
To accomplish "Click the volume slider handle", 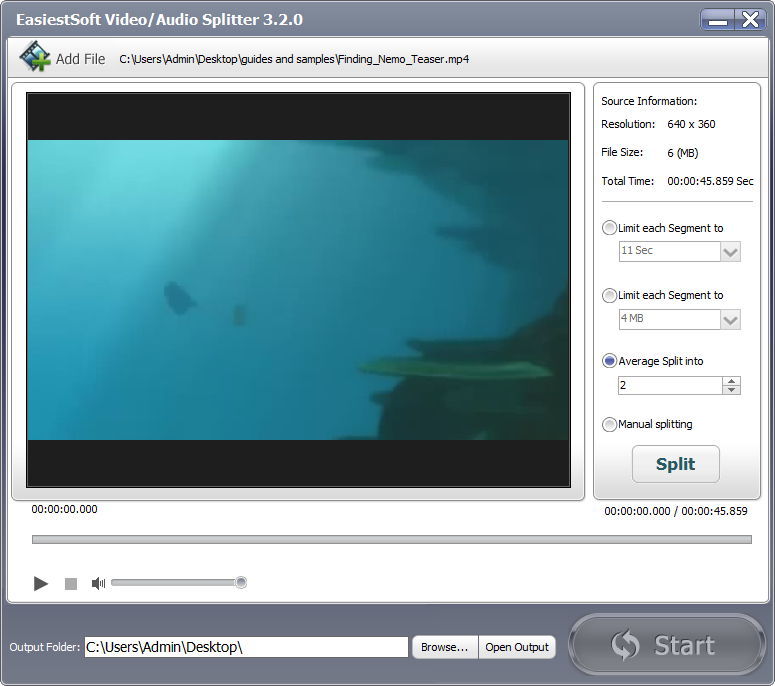I will coord(241,583).
